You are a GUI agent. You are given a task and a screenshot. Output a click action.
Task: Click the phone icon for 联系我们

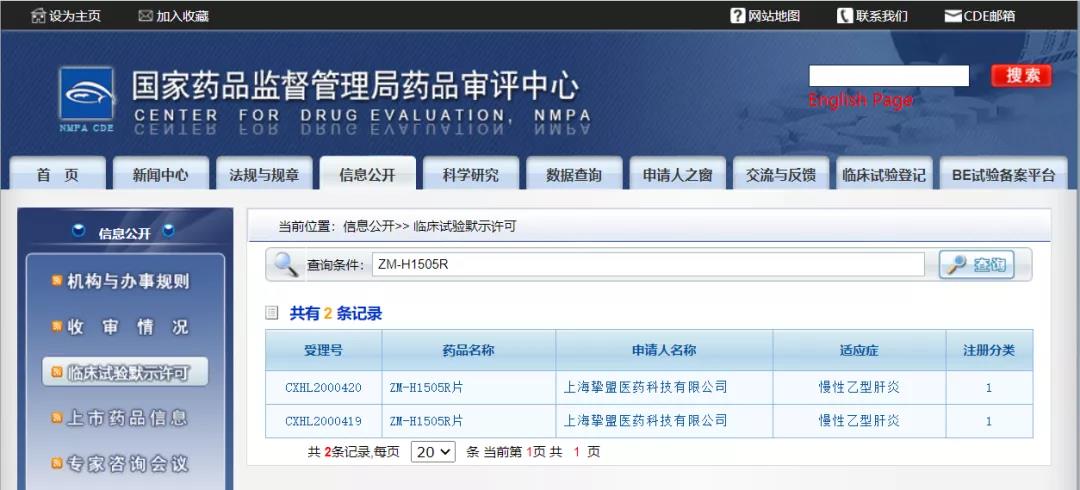845,16
